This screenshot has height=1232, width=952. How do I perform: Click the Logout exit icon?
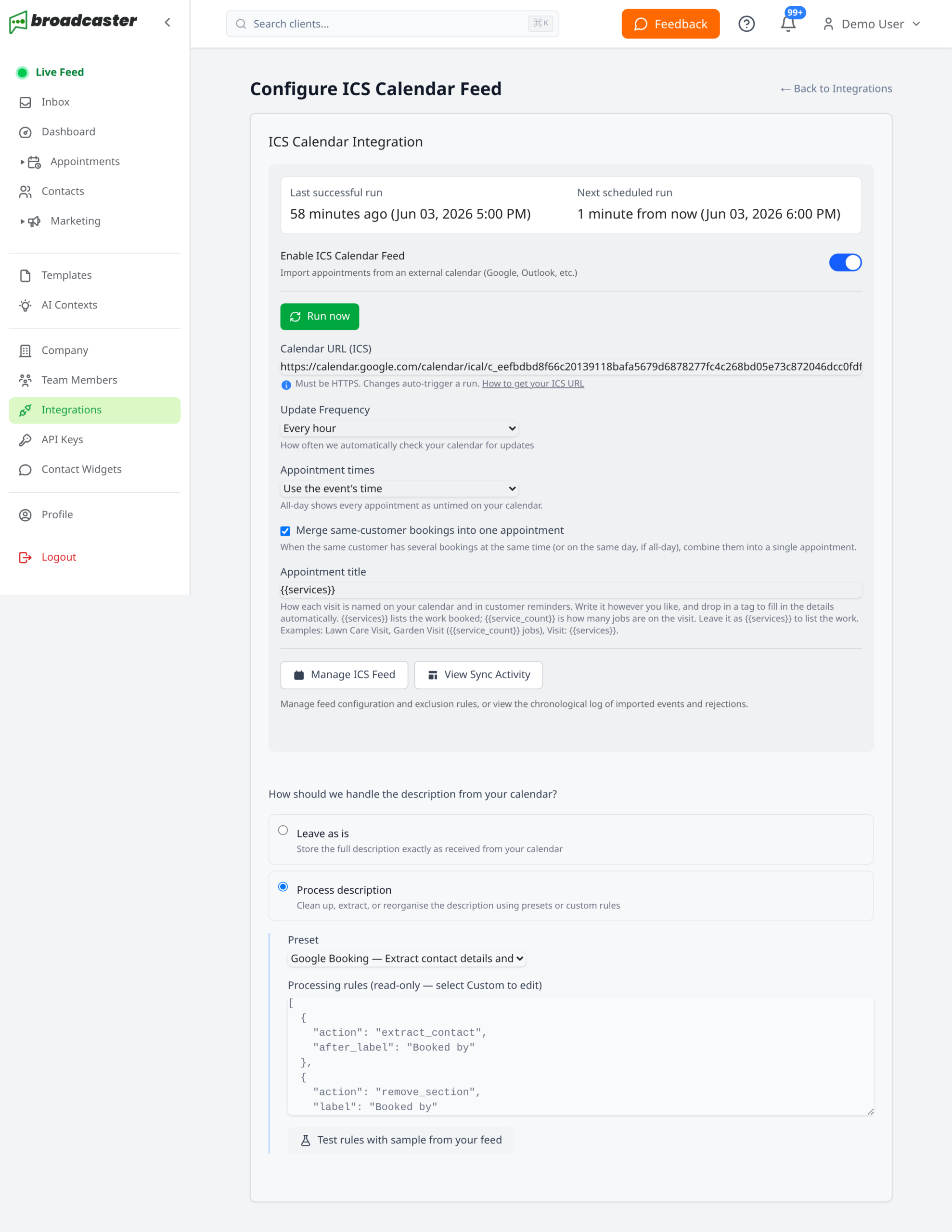(x=26, y=557)
